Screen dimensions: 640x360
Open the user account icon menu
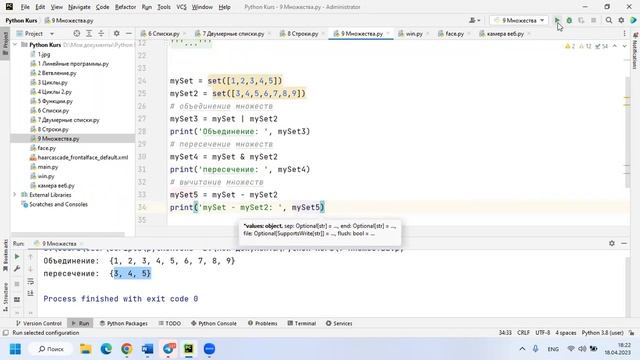(474, 20)
